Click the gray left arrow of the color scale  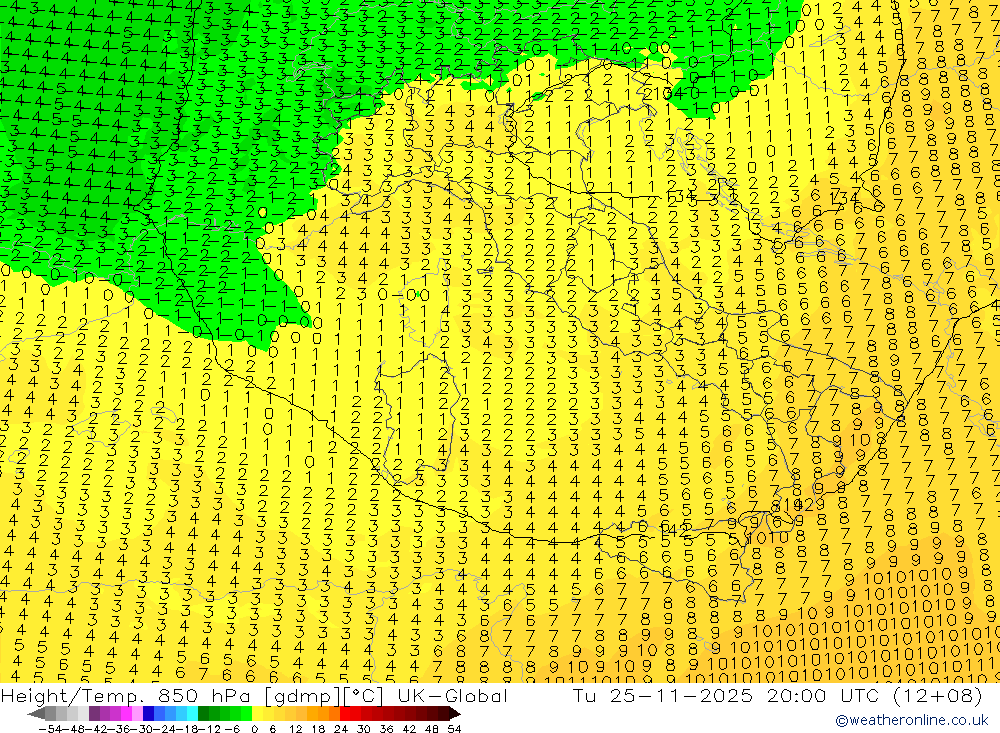point(36,714)
